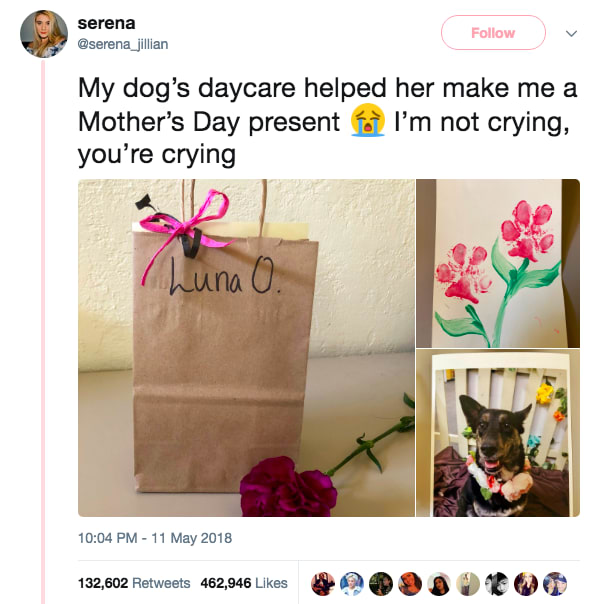Click the first liker avatar after the Likes count

323,583
